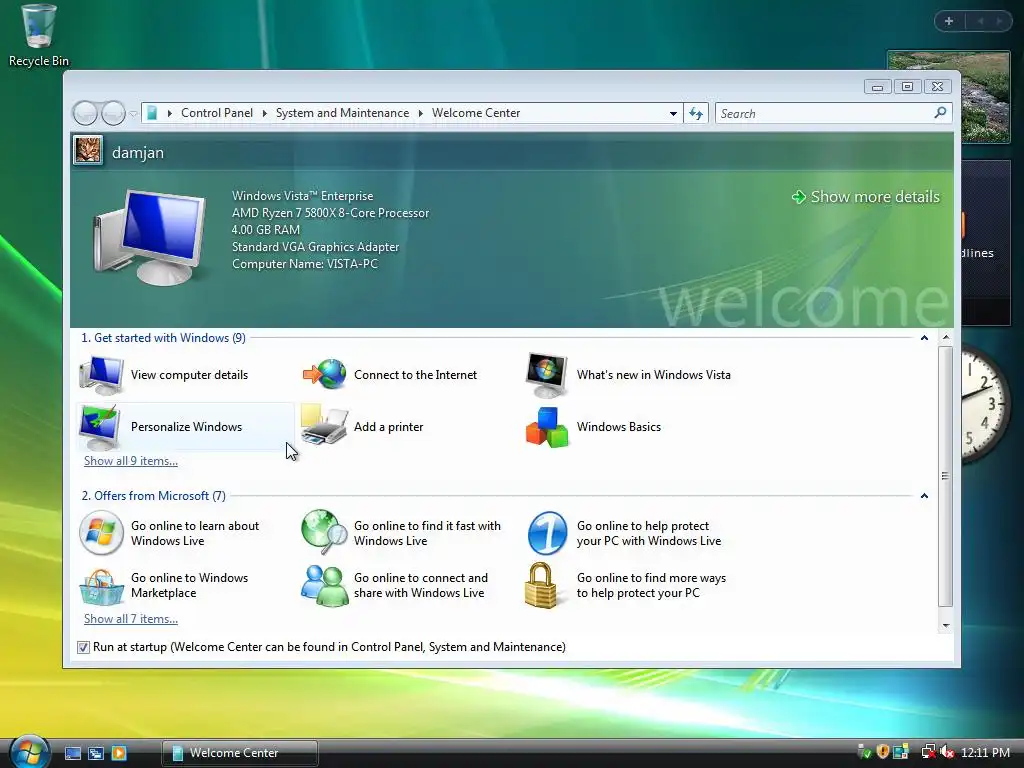This screenshot has height=768, width=1024.
Task: Click the AMD Ryzen 7 5800X processor text
Action: pos(330,213)
